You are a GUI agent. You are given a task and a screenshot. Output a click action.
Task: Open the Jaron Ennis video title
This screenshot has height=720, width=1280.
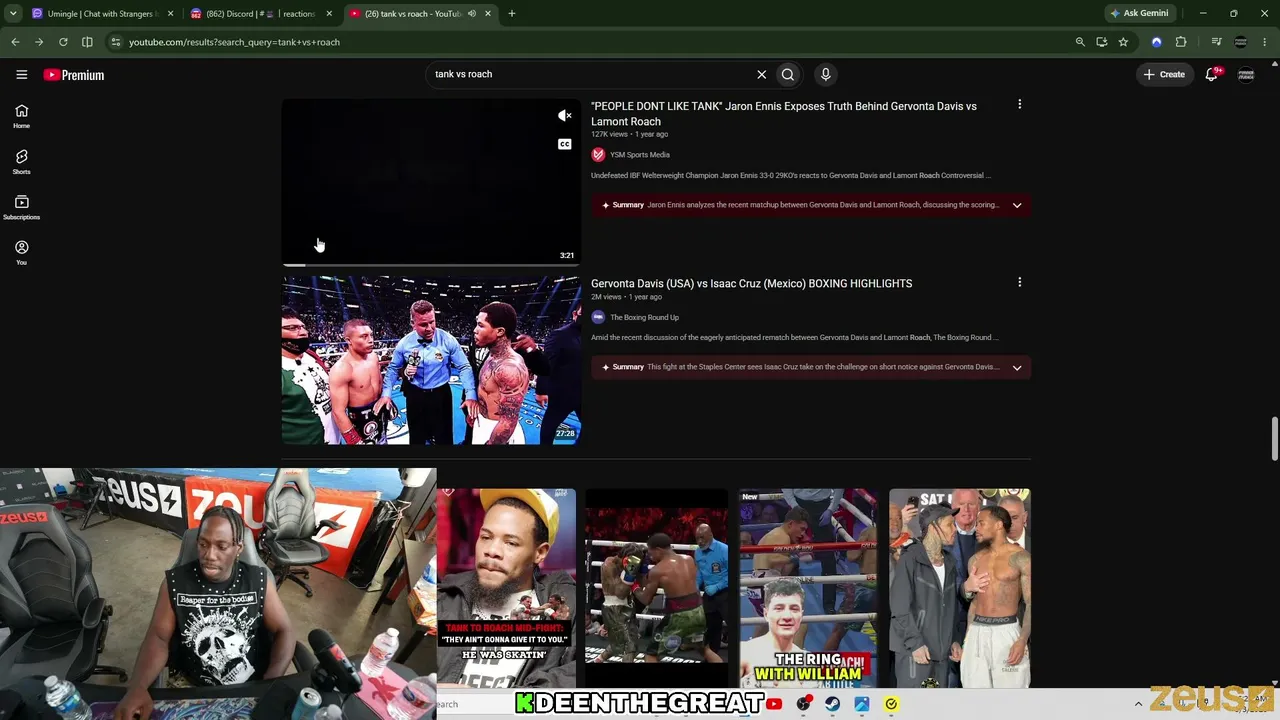coord(784,114)
